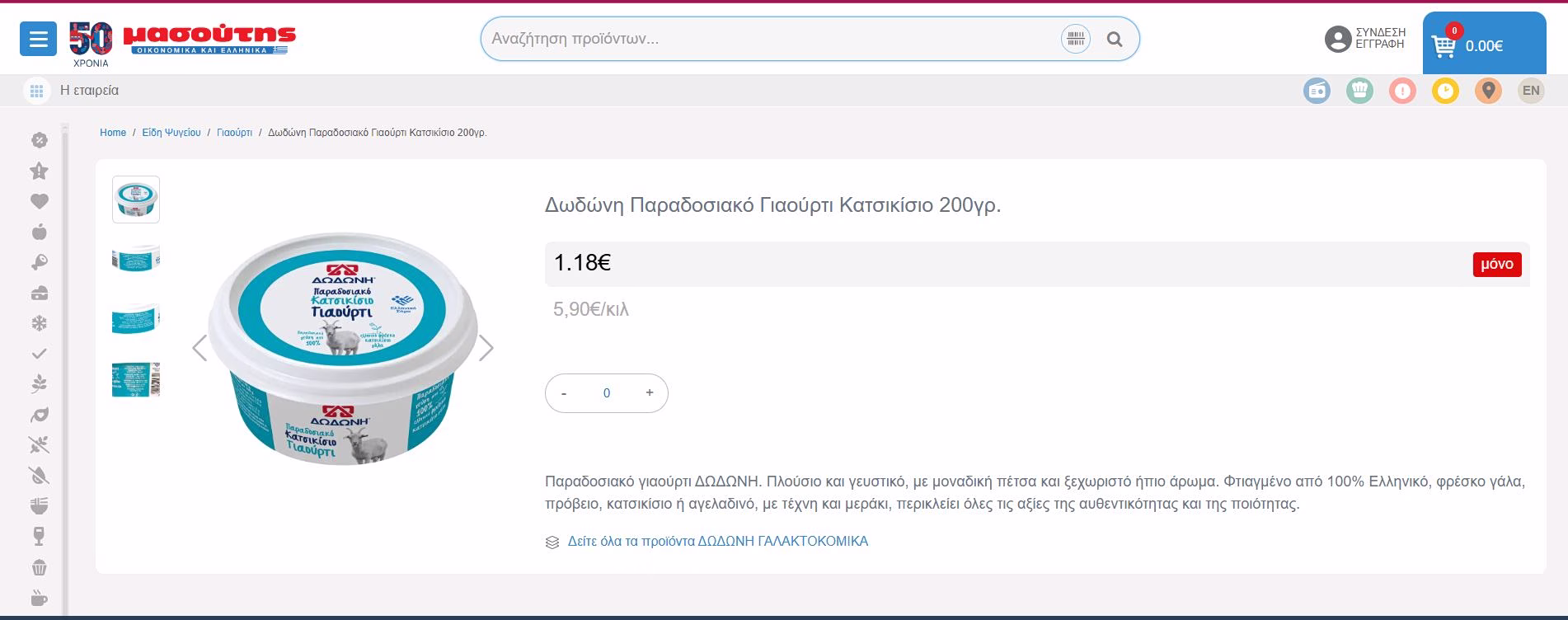Select the gluten-free crossed wheat category

[40, 445]
